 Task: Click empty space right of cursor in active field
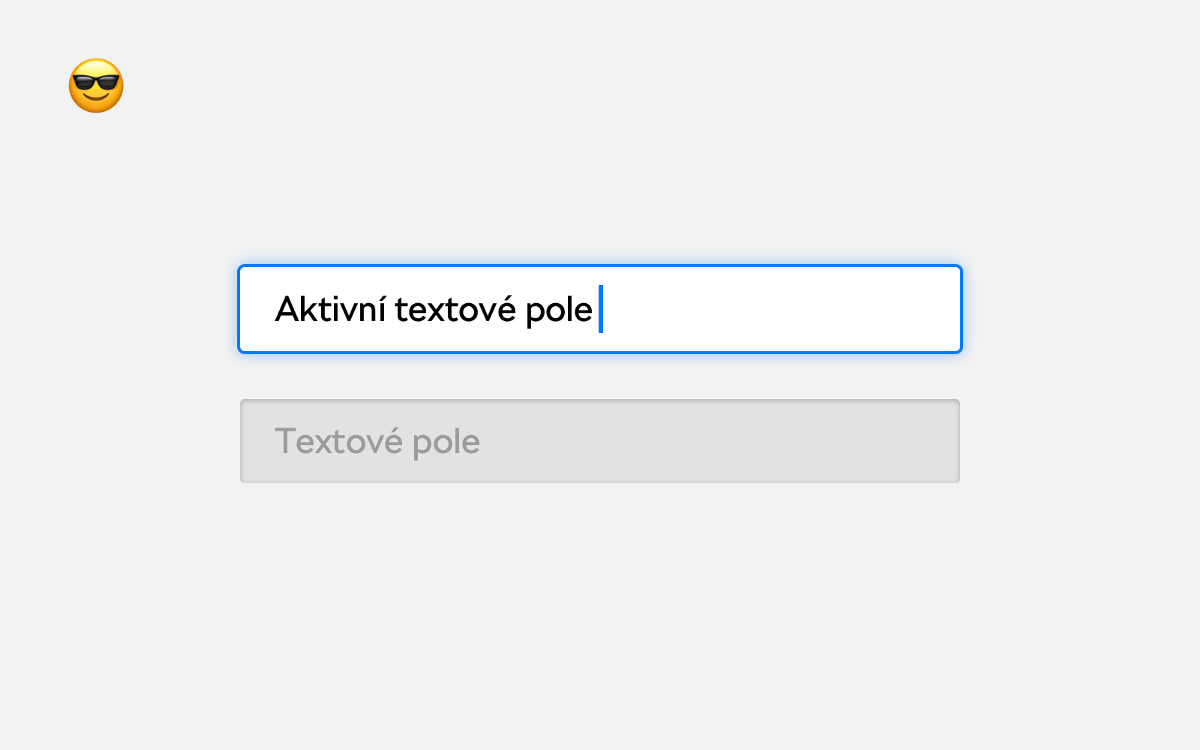point(780,309)
